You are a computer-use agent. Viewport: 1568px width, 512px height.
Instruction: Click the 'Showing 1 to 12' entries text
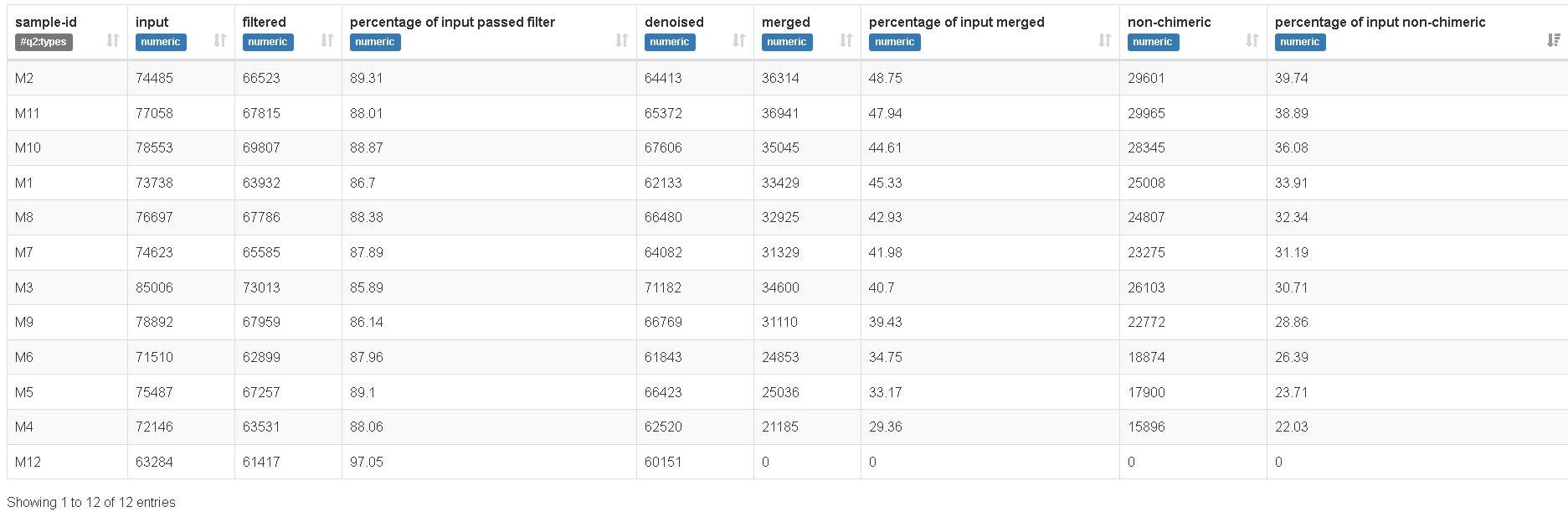[91, 502]
